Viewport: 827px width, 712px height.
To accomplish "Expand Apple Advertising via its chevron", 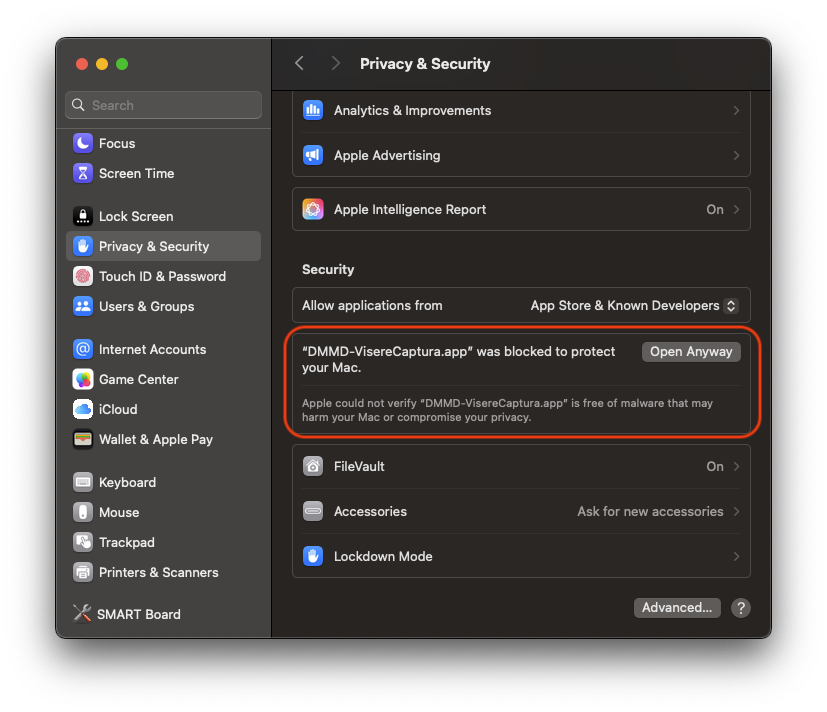I will (x=736, y=155).
